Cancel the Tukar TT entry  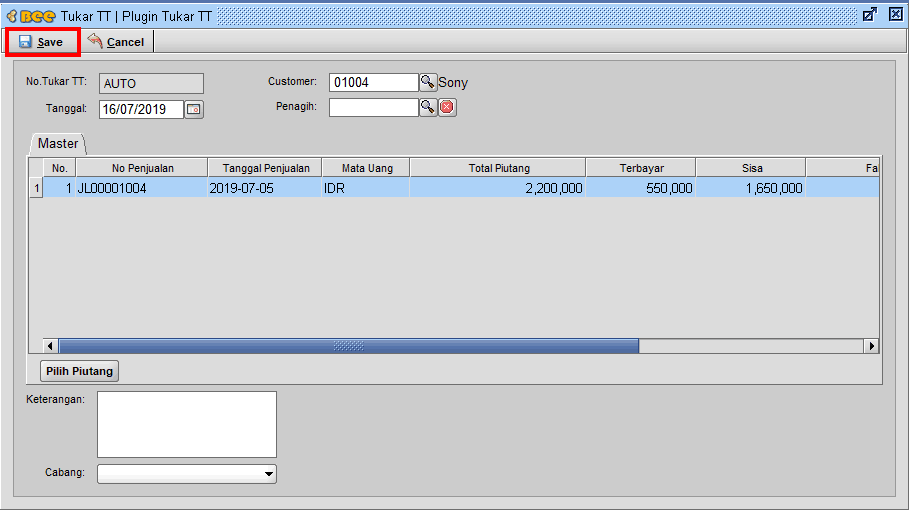(x=116, y=42)
